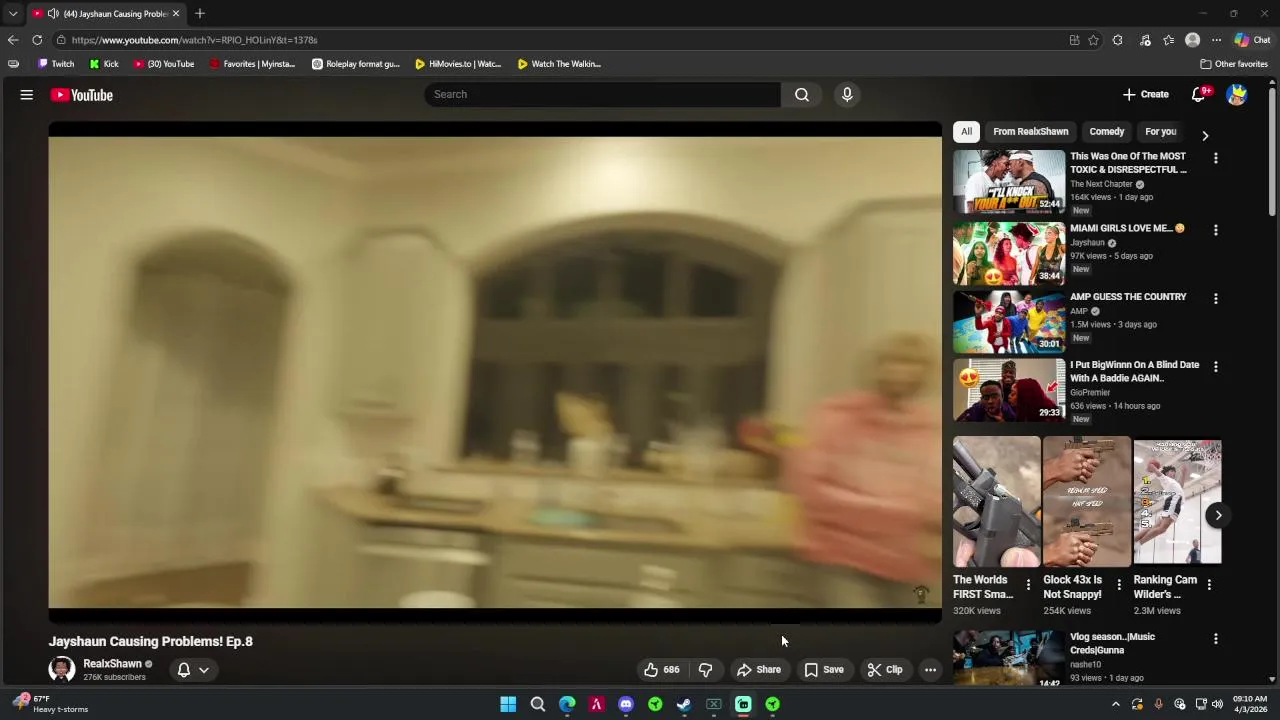Open a new browser tab

pyautogui.click(x=200, y=13)
